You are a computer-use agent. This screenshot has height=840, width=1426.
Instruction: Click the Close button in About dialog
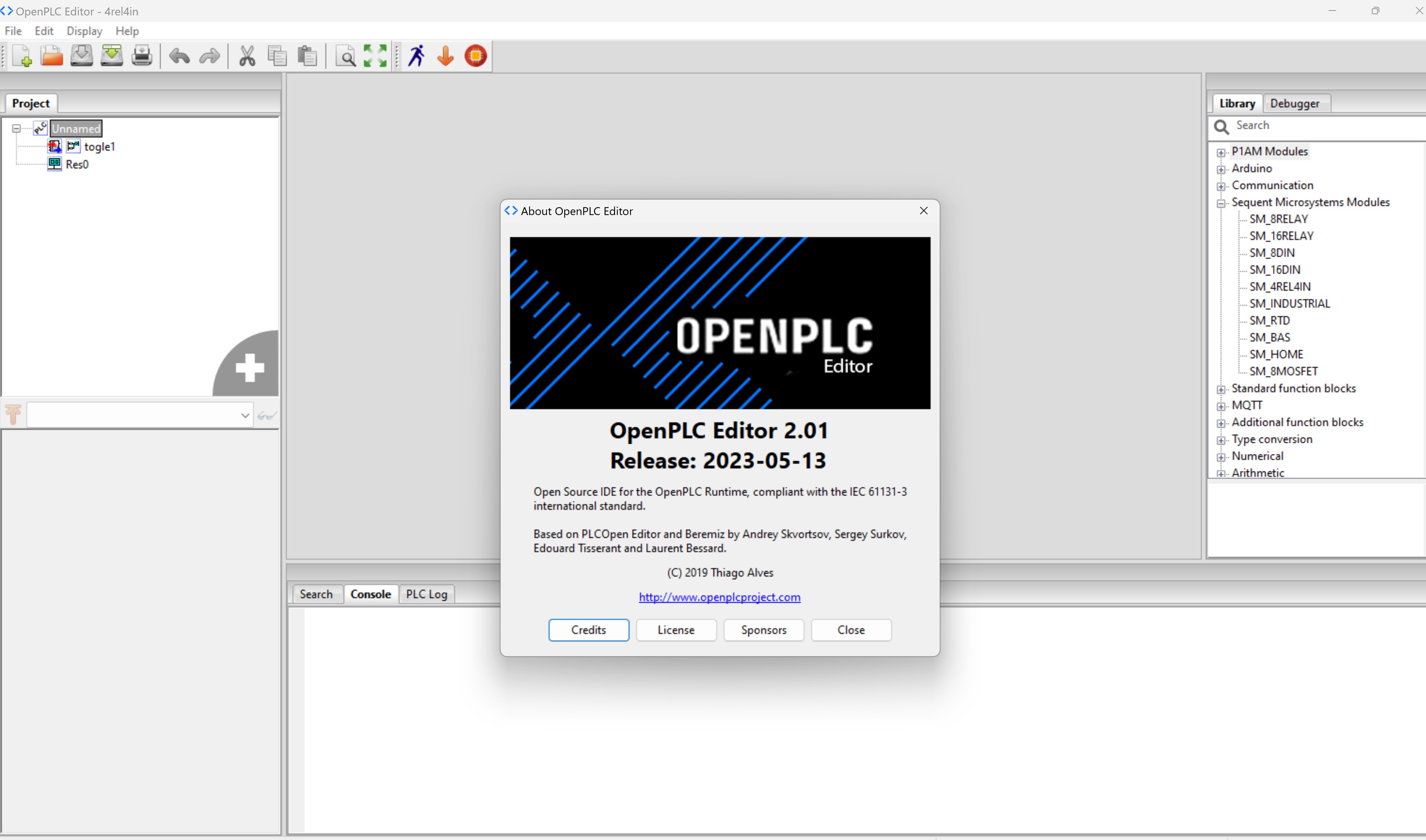coord(851,629)
